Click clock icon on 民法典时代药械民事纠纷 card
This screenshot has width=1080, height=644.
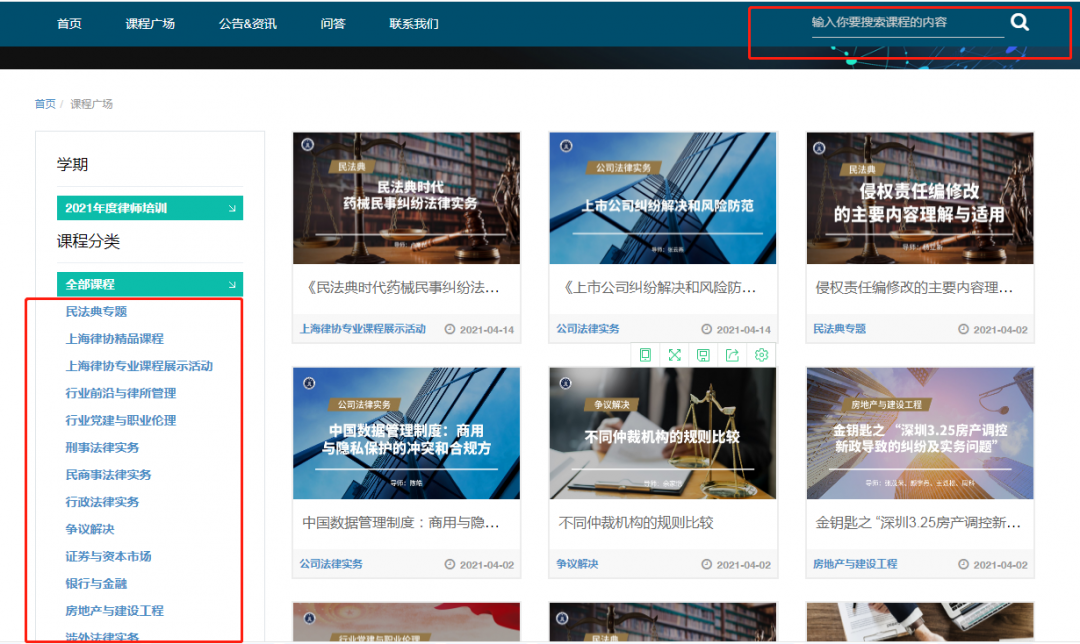coord(450,329)
